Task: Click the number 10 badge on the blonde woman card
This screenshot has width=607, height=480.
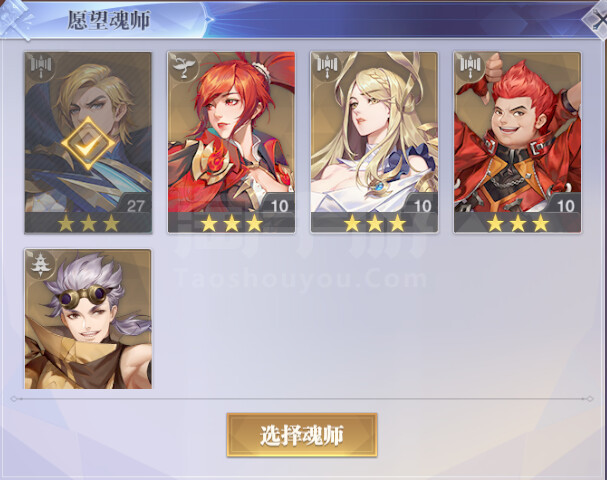Action: pos(422,205)
